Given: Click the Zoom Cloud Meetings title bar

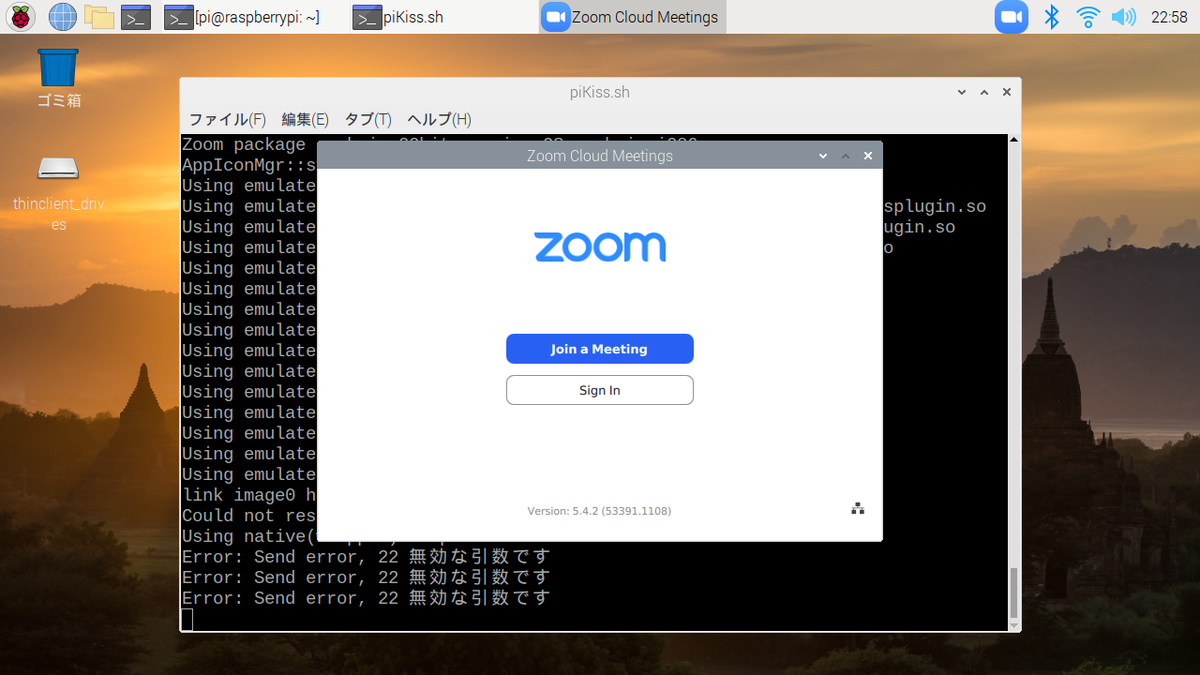Looking at the screenshot, I should pyautogui.click(x=599, y=156).
